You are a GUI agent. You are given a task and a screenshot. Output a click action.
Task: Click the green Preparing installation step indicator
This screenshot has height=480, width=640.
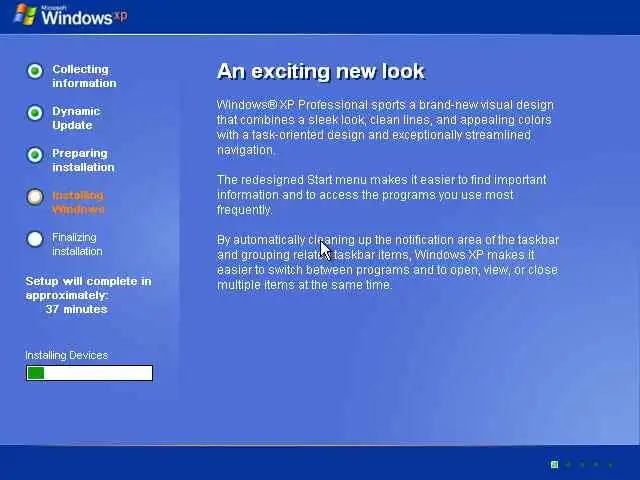tap(35, 155)
